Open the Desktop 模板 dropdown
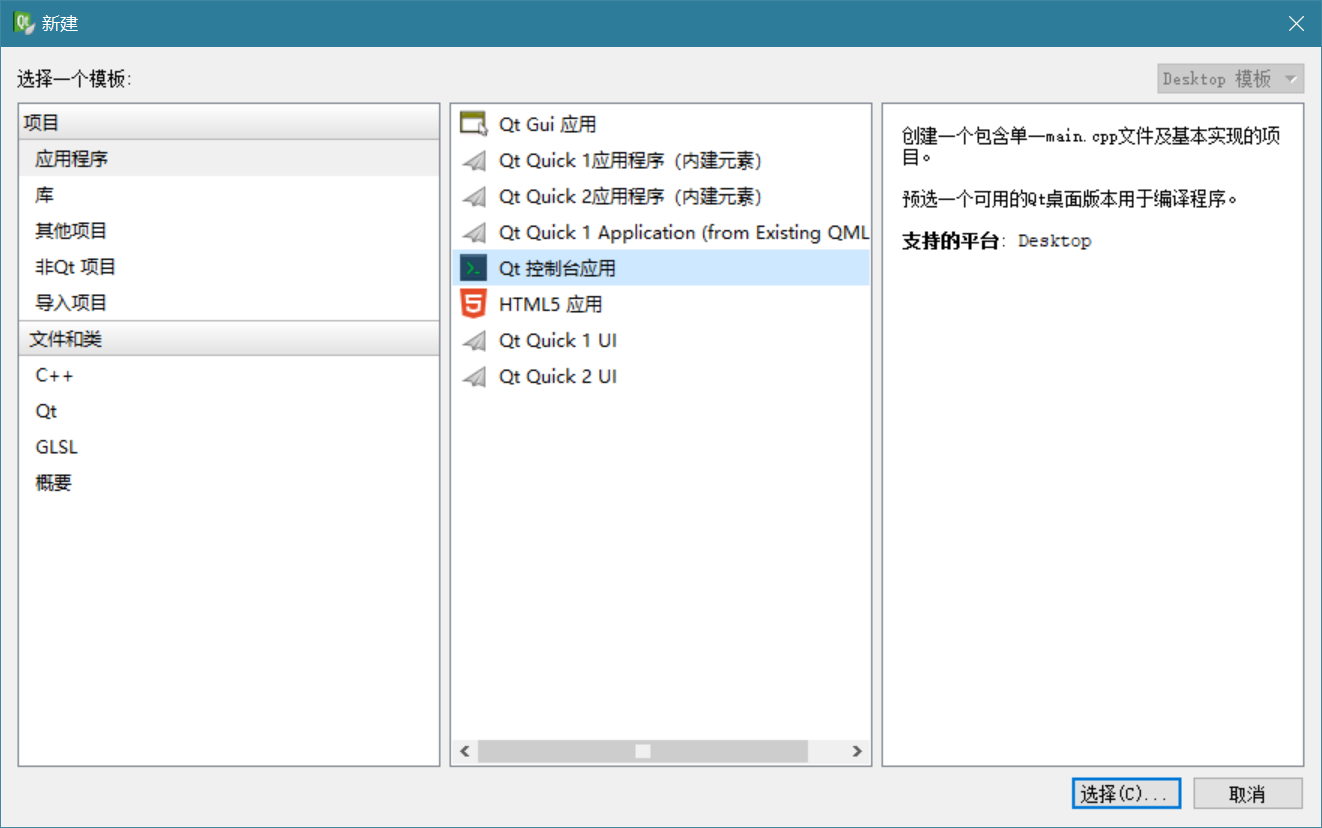1322x828 pixels. pos(1230,79)
